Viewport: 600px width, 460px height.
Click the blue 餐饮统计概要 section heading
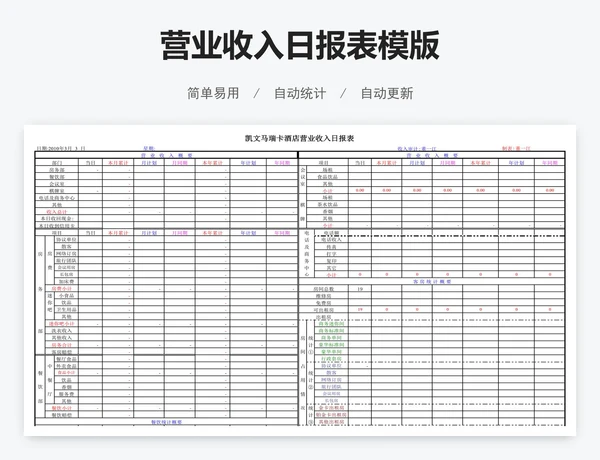[166, 422]
